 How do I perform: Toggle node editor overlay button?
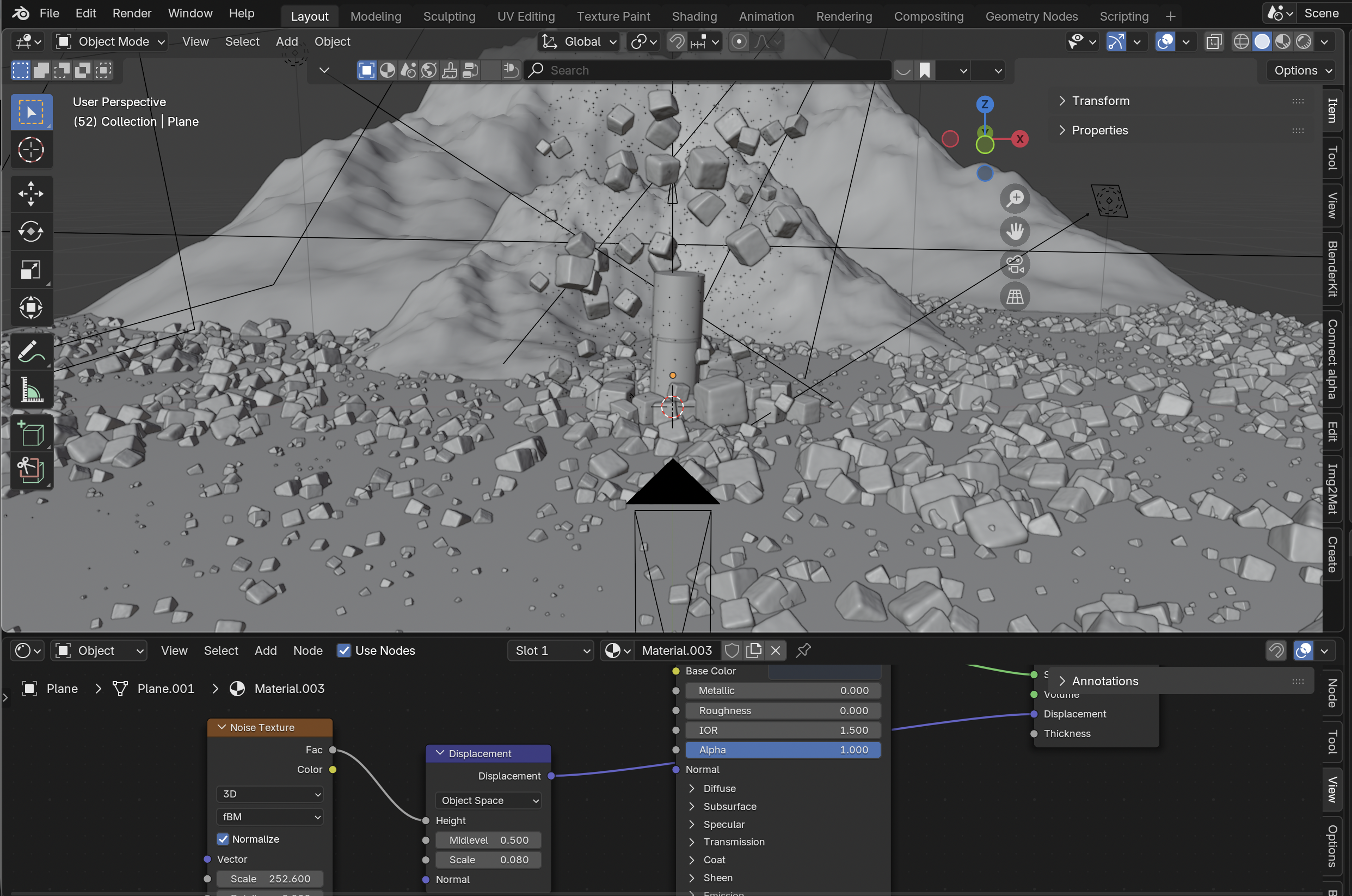tap(1304, 650)
